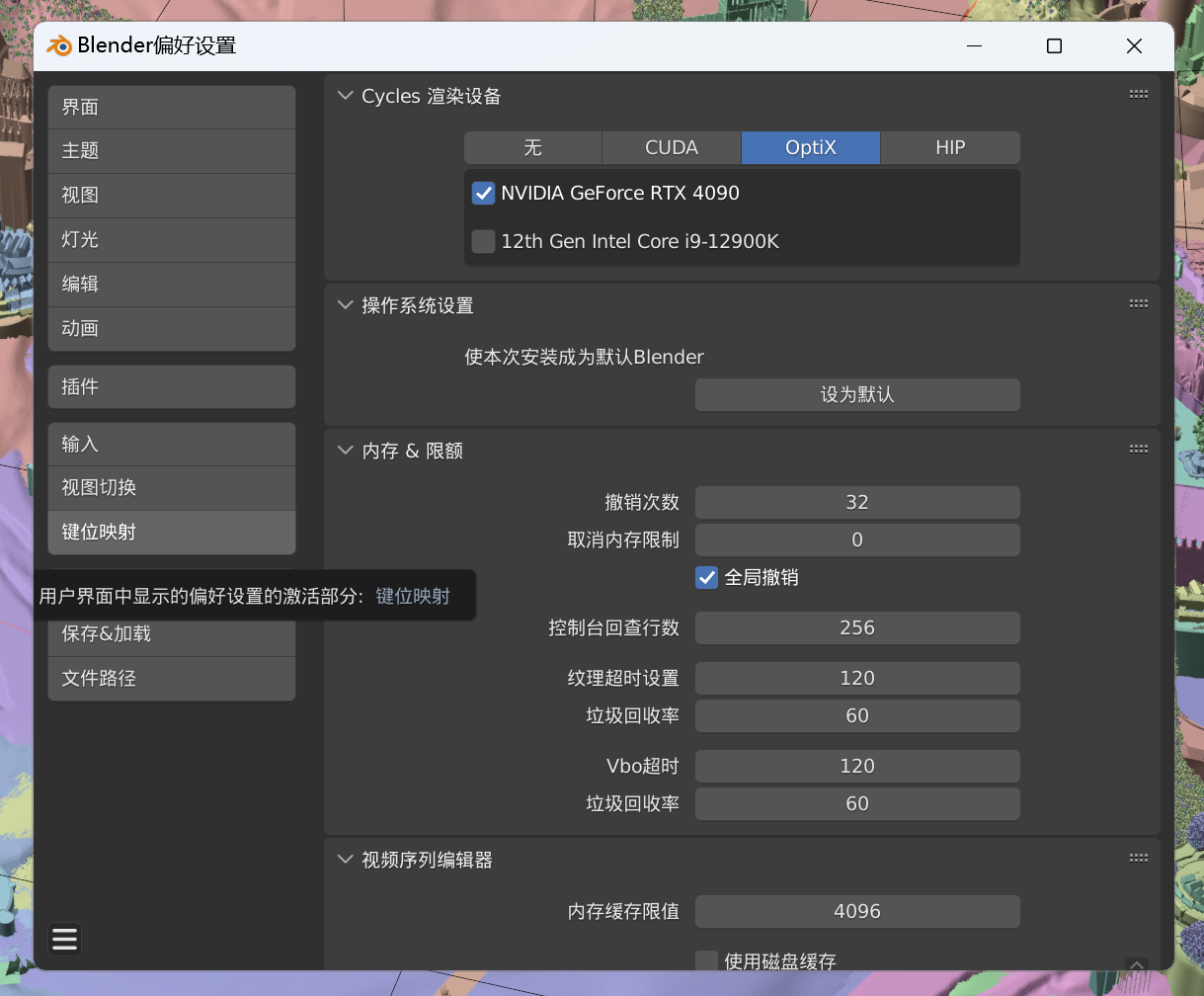
Task: Enable NVIDIA GeForce RTX 4090 checkbox
Action: [483, 193]
